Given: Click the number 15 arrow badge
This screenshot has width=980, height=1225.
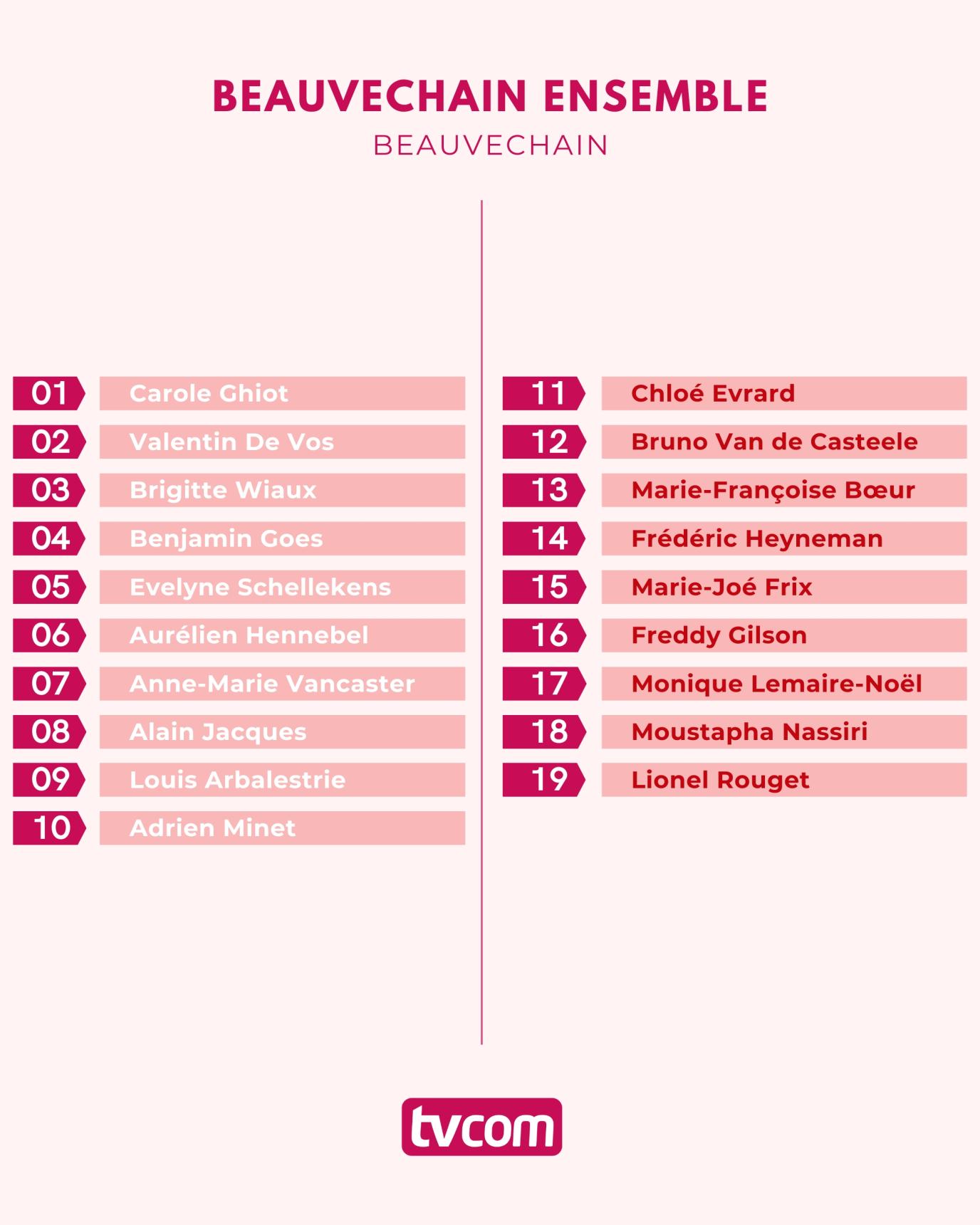Looking at the screenshot, I should tap(543, 587).
